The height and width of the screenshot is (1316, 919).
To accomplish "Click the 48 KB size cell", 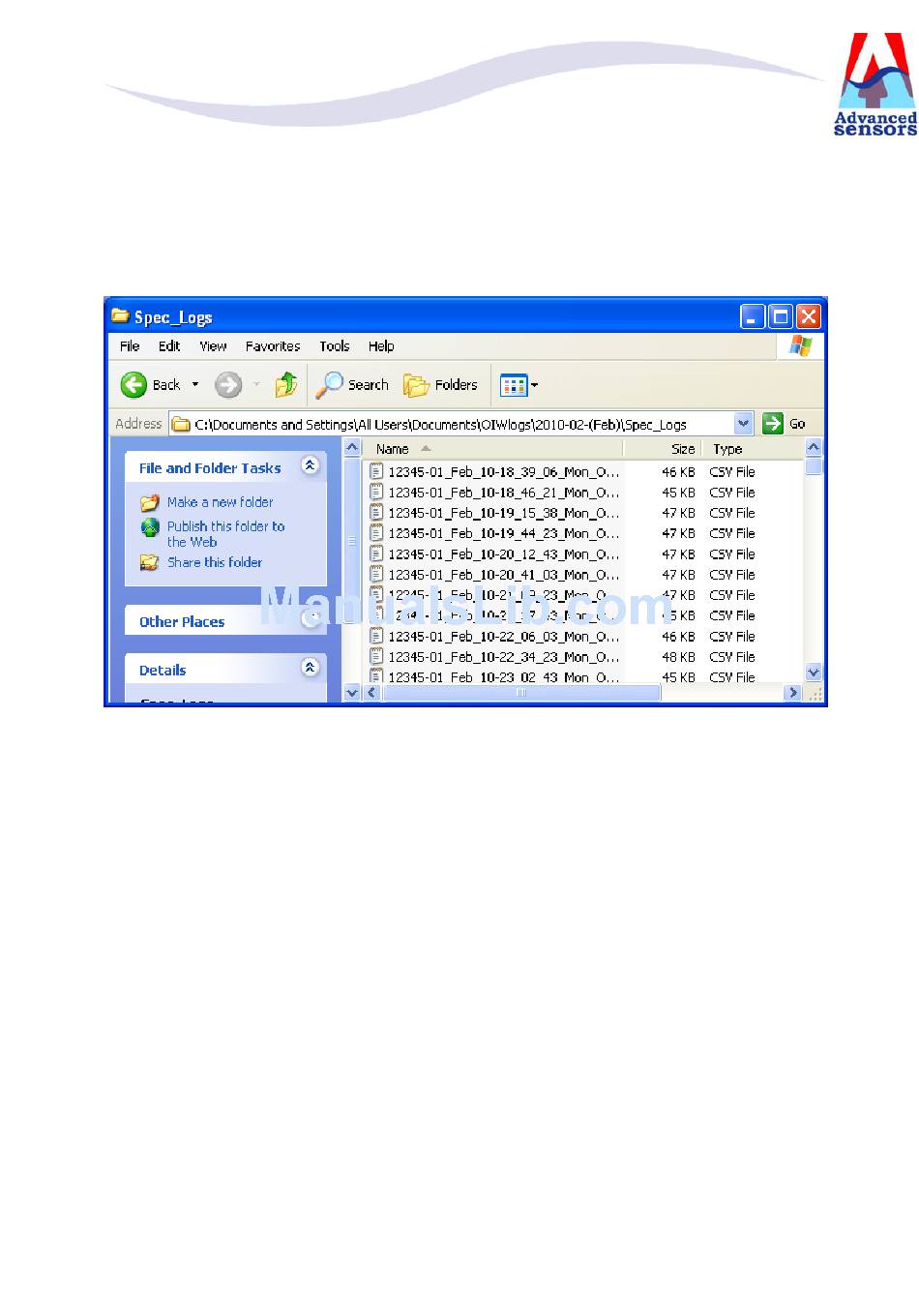I will [x=678, y=657].
